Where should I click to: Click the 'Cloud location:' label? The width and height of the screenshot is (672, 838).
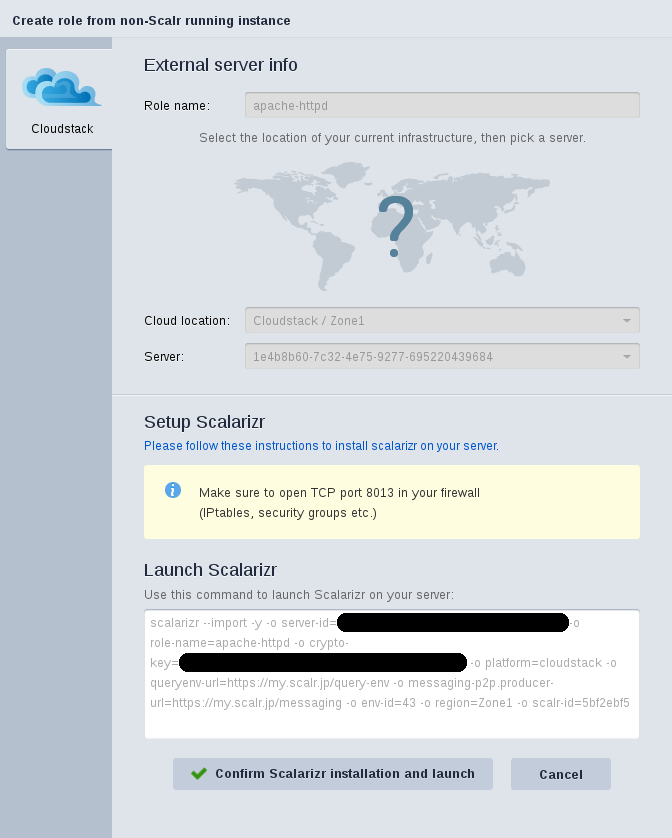[187, 321]
